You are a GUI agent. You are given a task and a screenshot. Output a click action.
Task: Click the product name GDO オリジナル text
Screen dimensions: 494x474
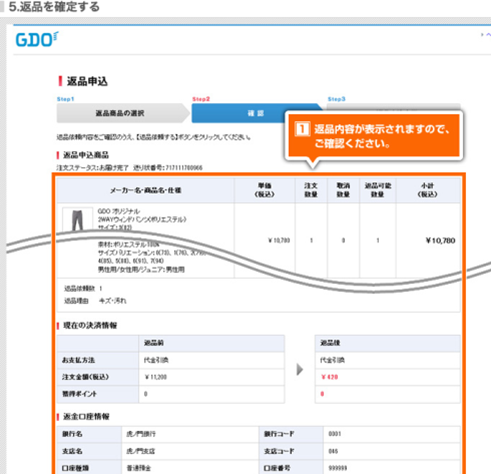tap(119, 211)
